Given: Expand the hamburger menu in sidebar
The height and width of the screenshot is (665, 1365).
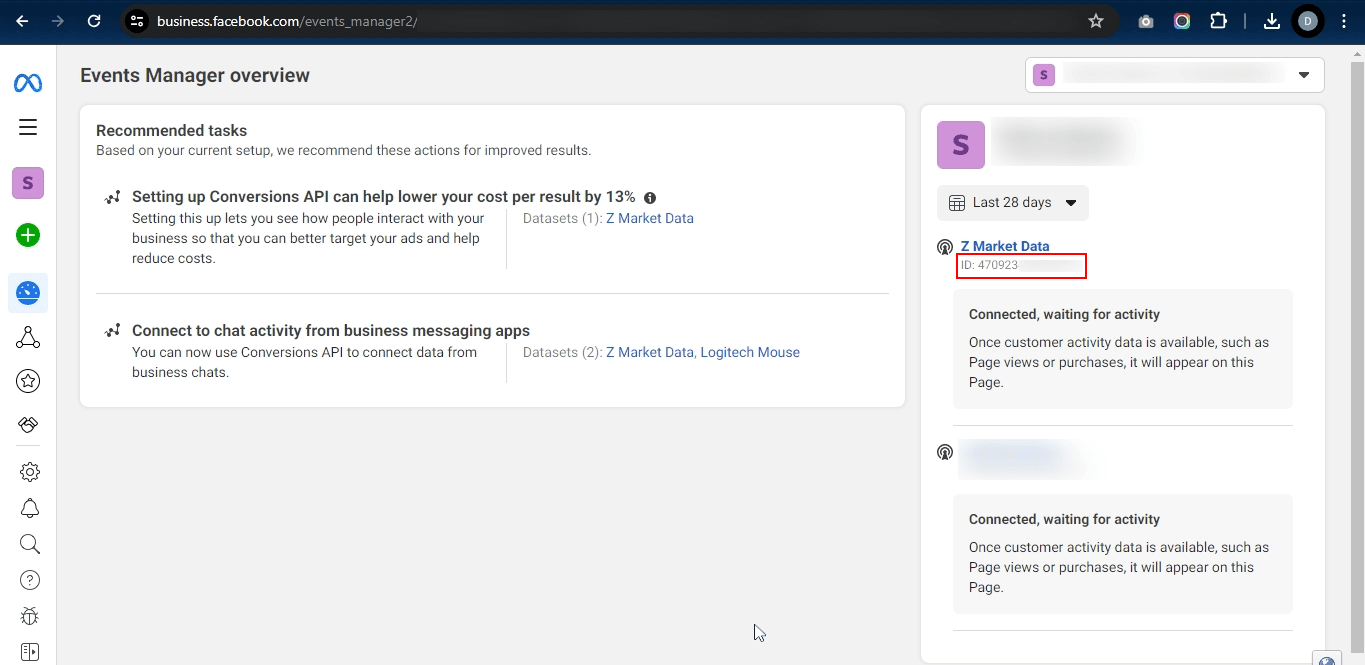Looking at the screenshot, I should tap(28, 127).
